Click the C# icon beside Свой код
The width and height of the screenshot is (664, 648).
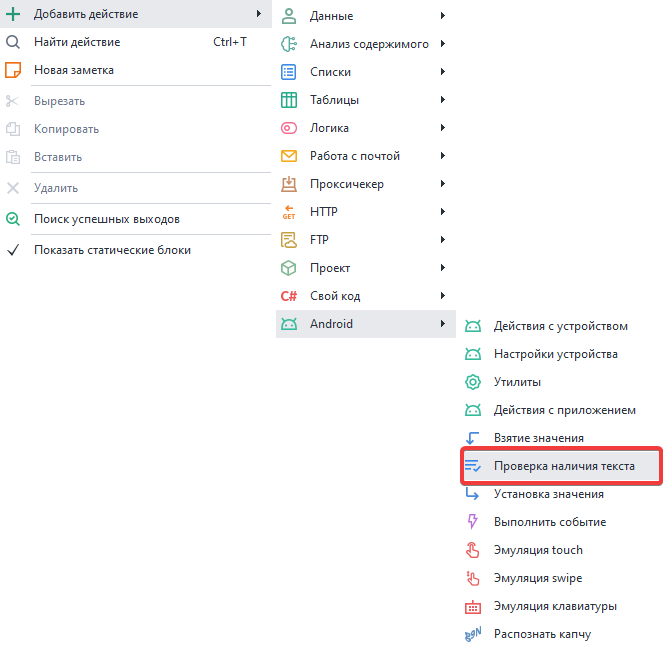[289, 296]
